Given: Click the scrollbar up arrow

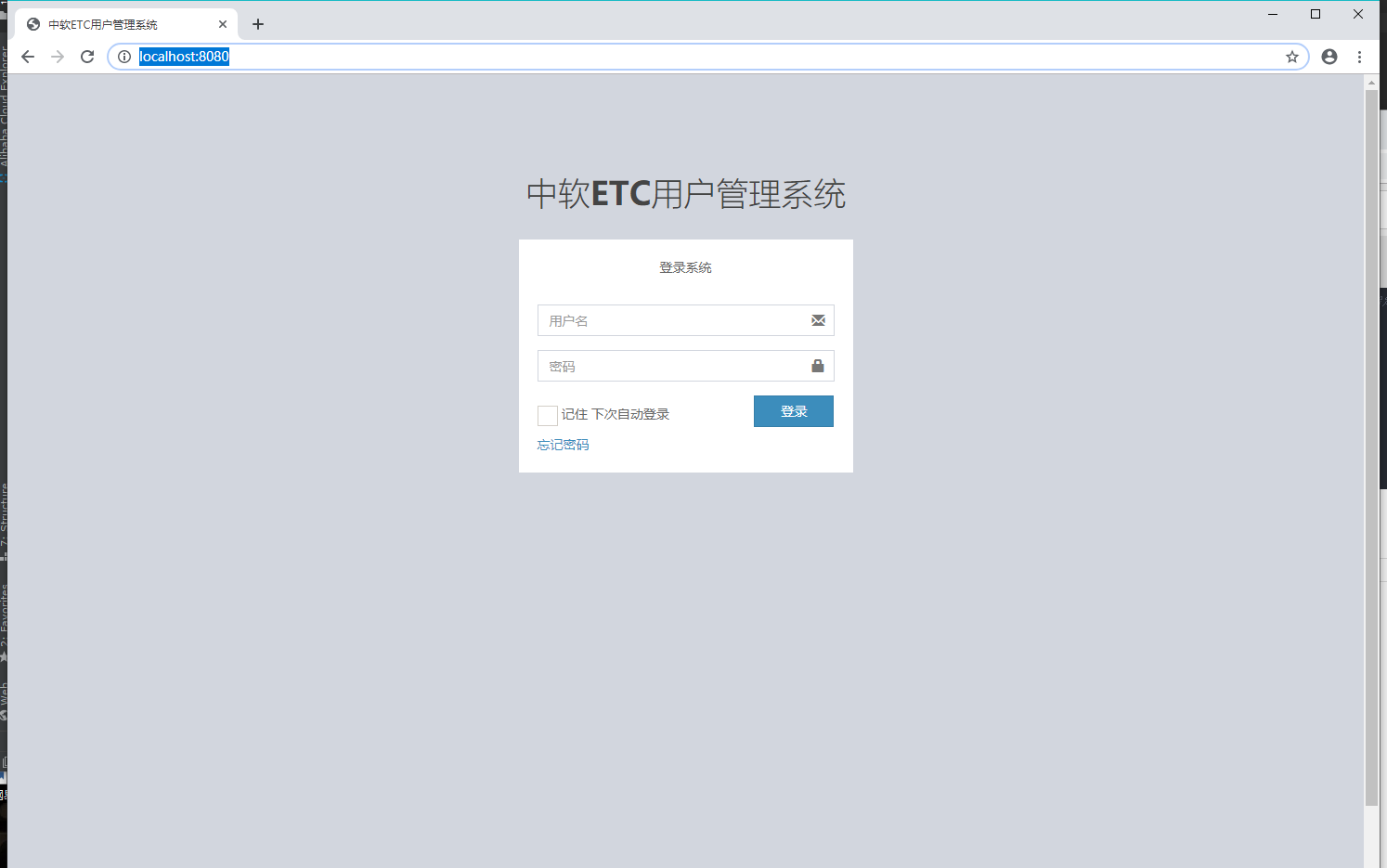Looking at the screenshot, I should [1371, 82].
